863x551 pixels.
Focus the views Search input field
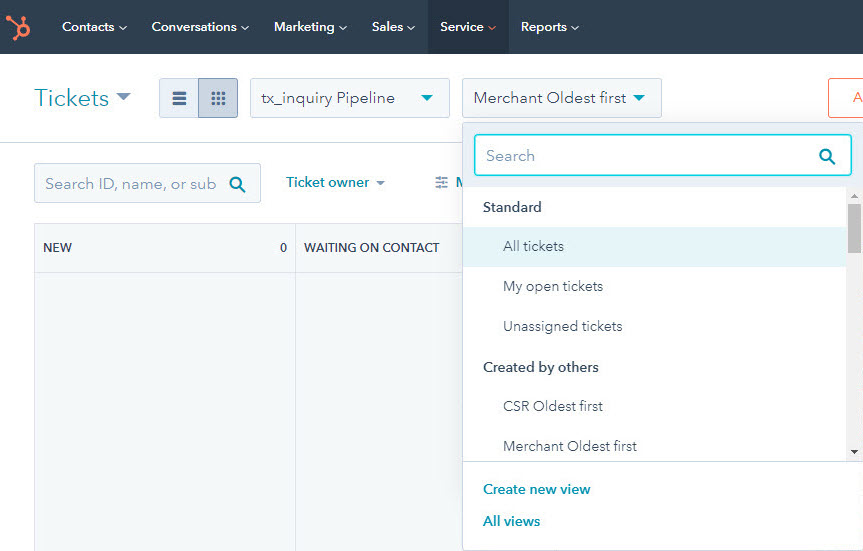coord(662,156)
